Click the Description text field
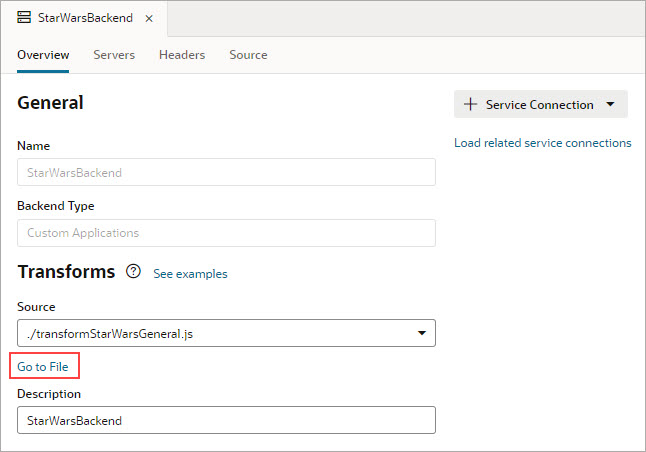 coord(226,420)
